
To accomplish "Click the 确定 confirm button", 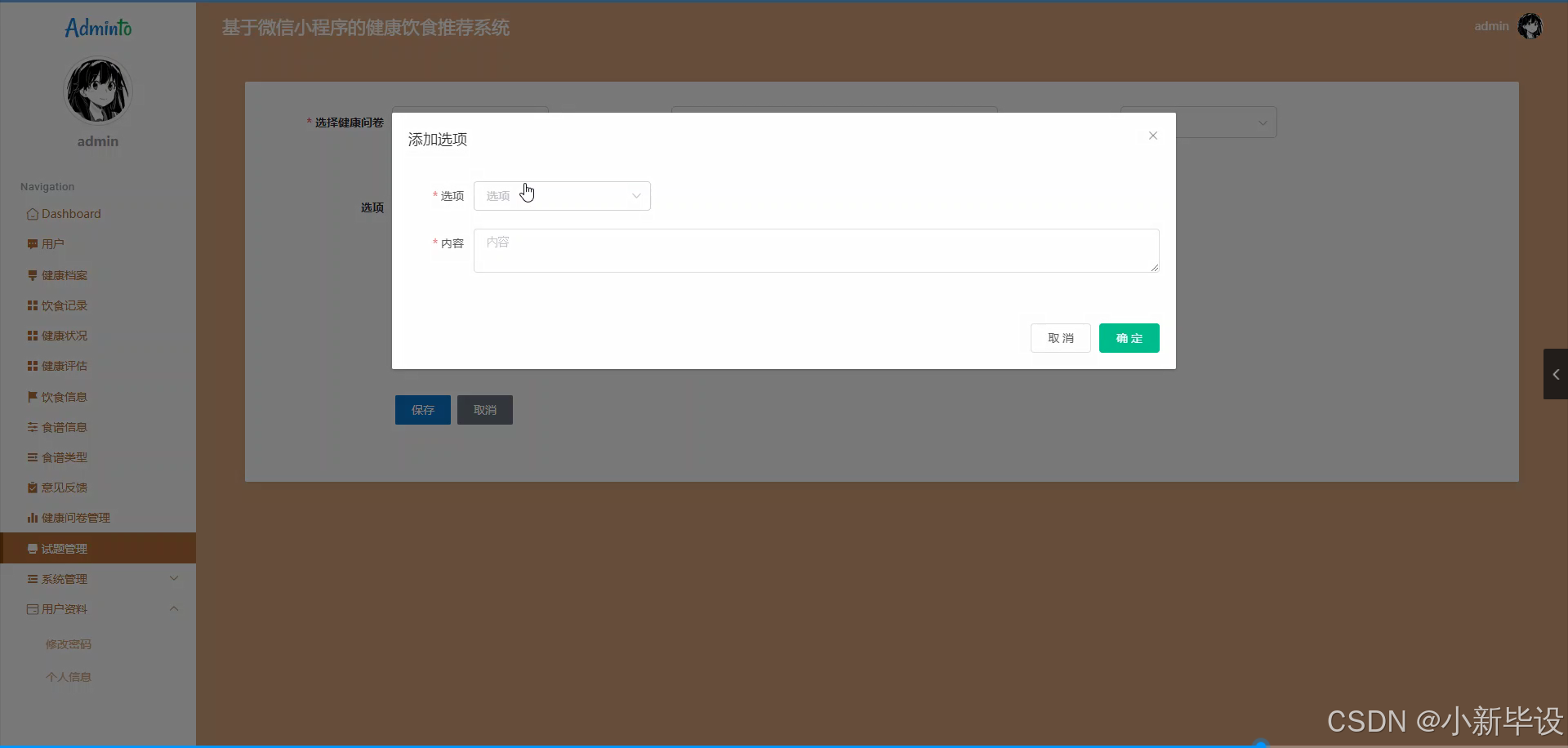I will click(x=1129, y=337).
